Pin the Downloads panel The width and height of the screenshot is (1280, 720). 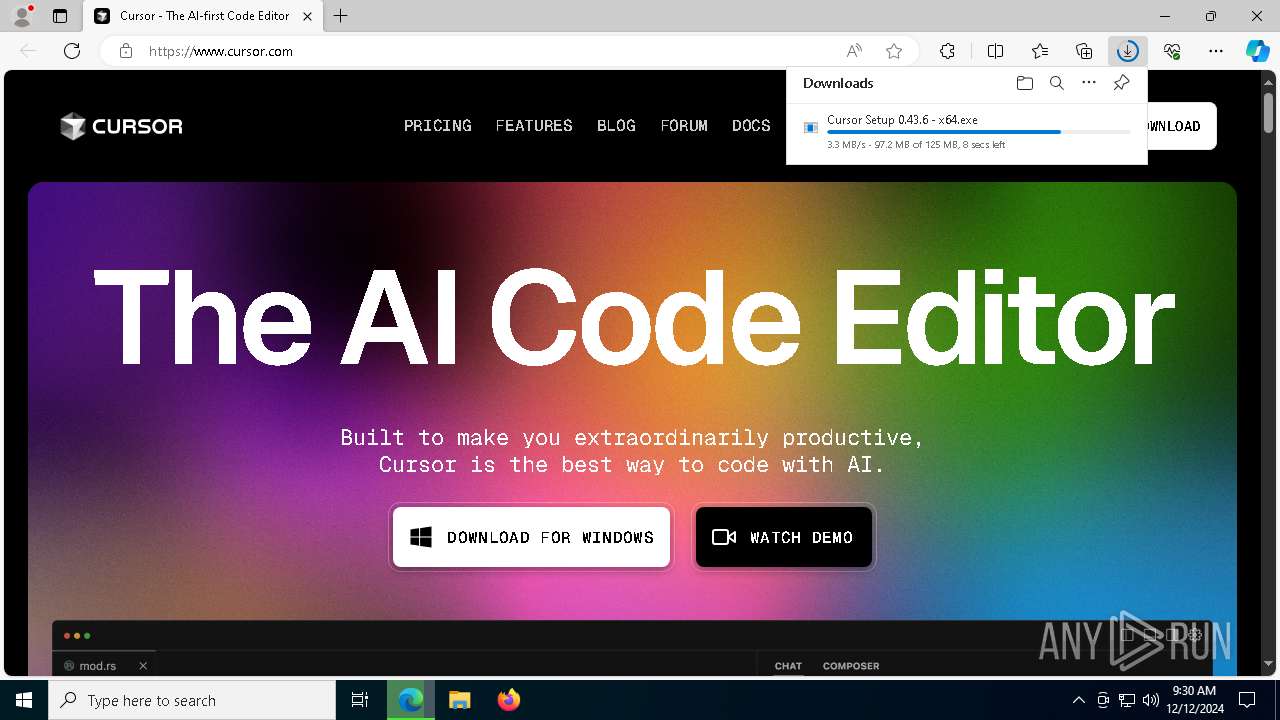(x=1121, y=83)
